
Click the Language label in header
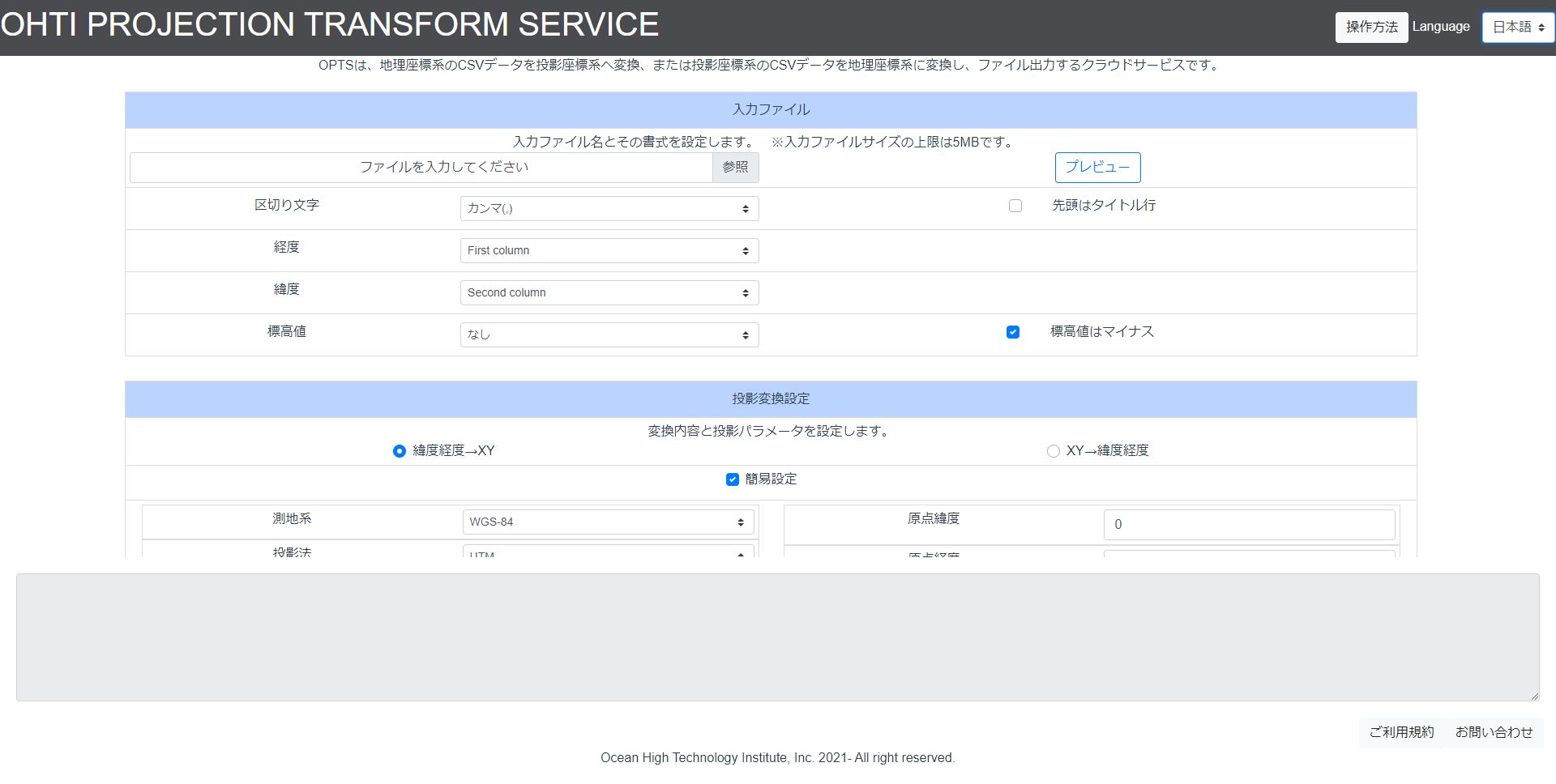[x=1441, y=27]
